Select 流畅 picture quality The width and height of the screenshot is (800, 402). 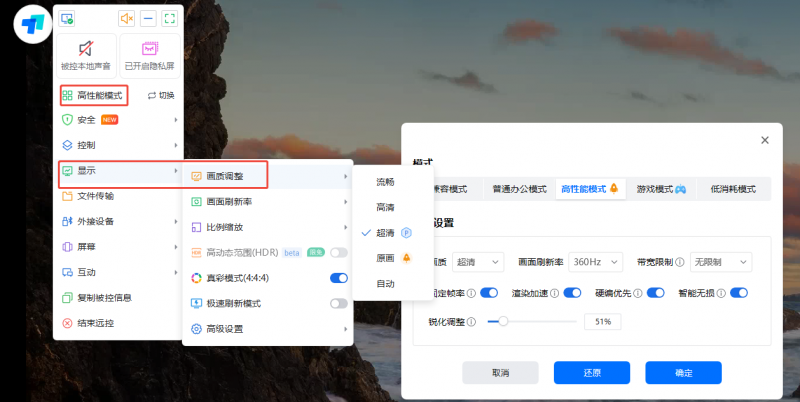392,182
